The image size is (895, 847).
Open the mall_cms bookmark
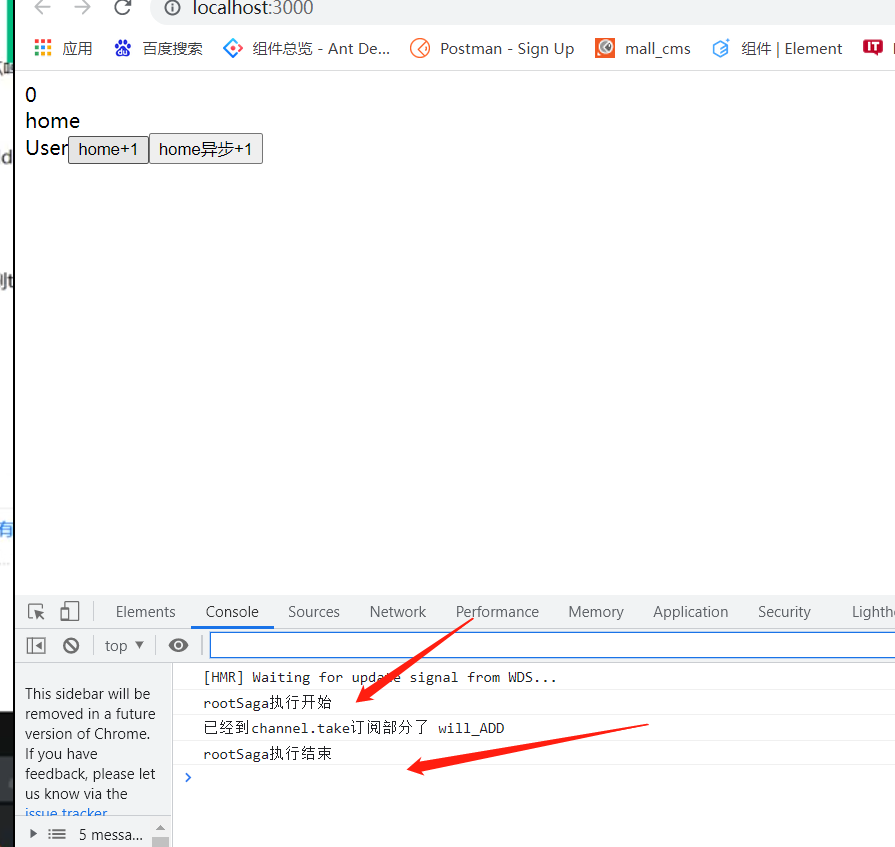[643, 49]
